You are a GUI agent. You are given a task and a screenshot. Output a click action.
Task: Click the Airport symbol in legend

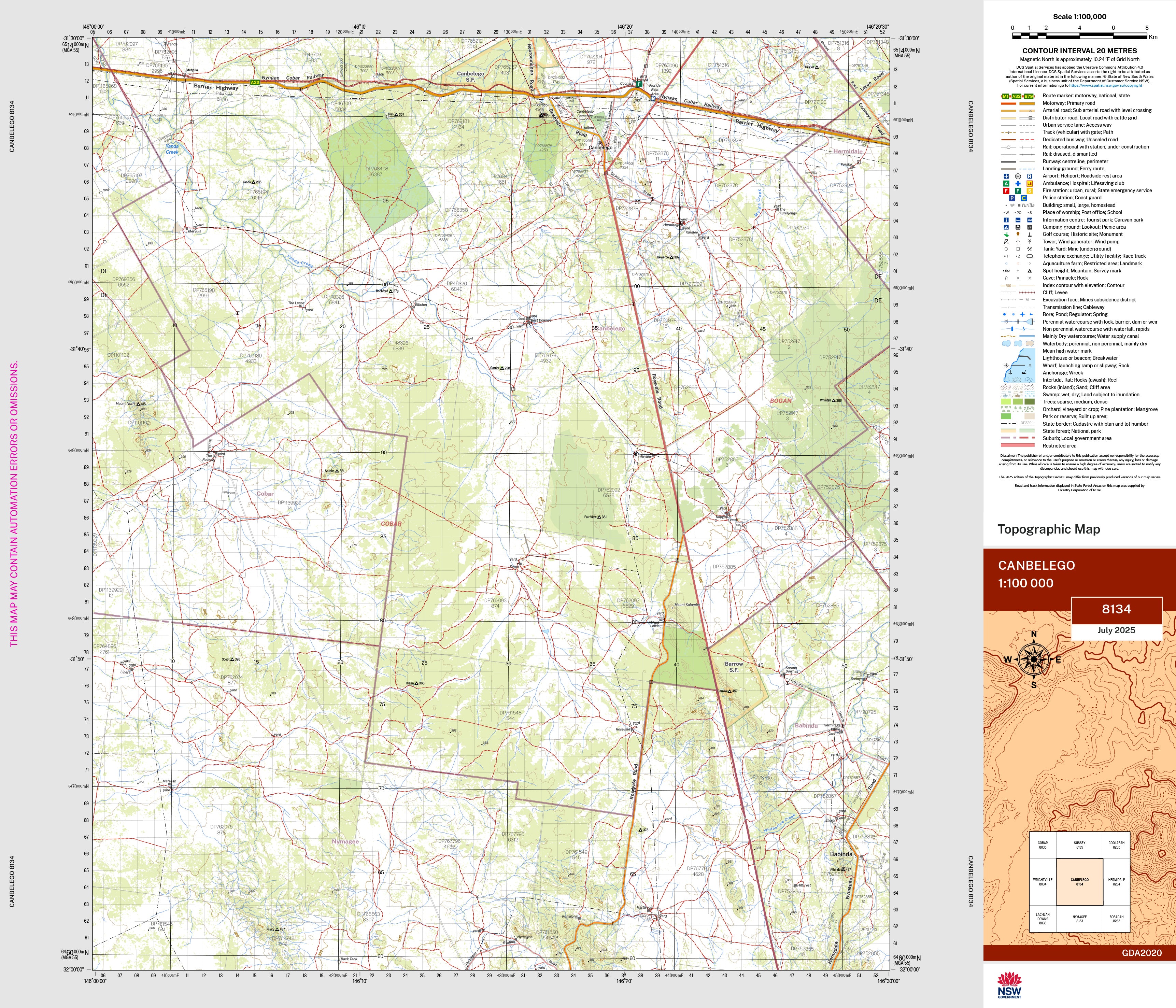pyautogui.click(x=1006, y=176)
